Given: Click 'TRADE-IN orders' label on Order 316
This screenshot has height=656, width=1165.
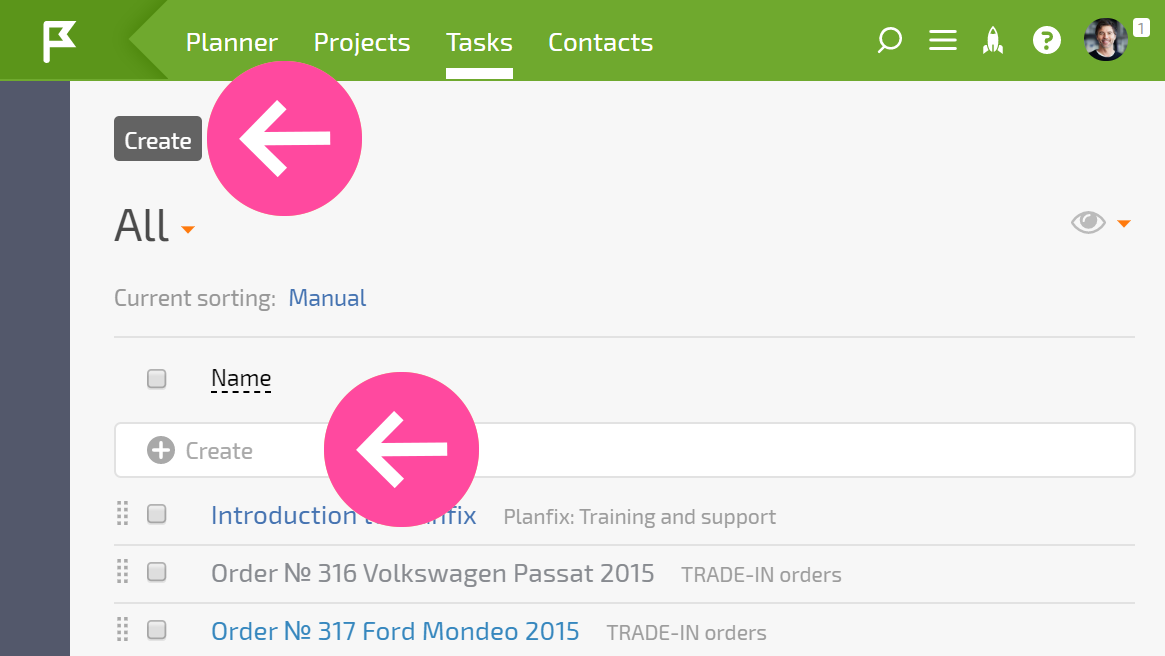Looking at the screenshot, I should click(762, 574).
